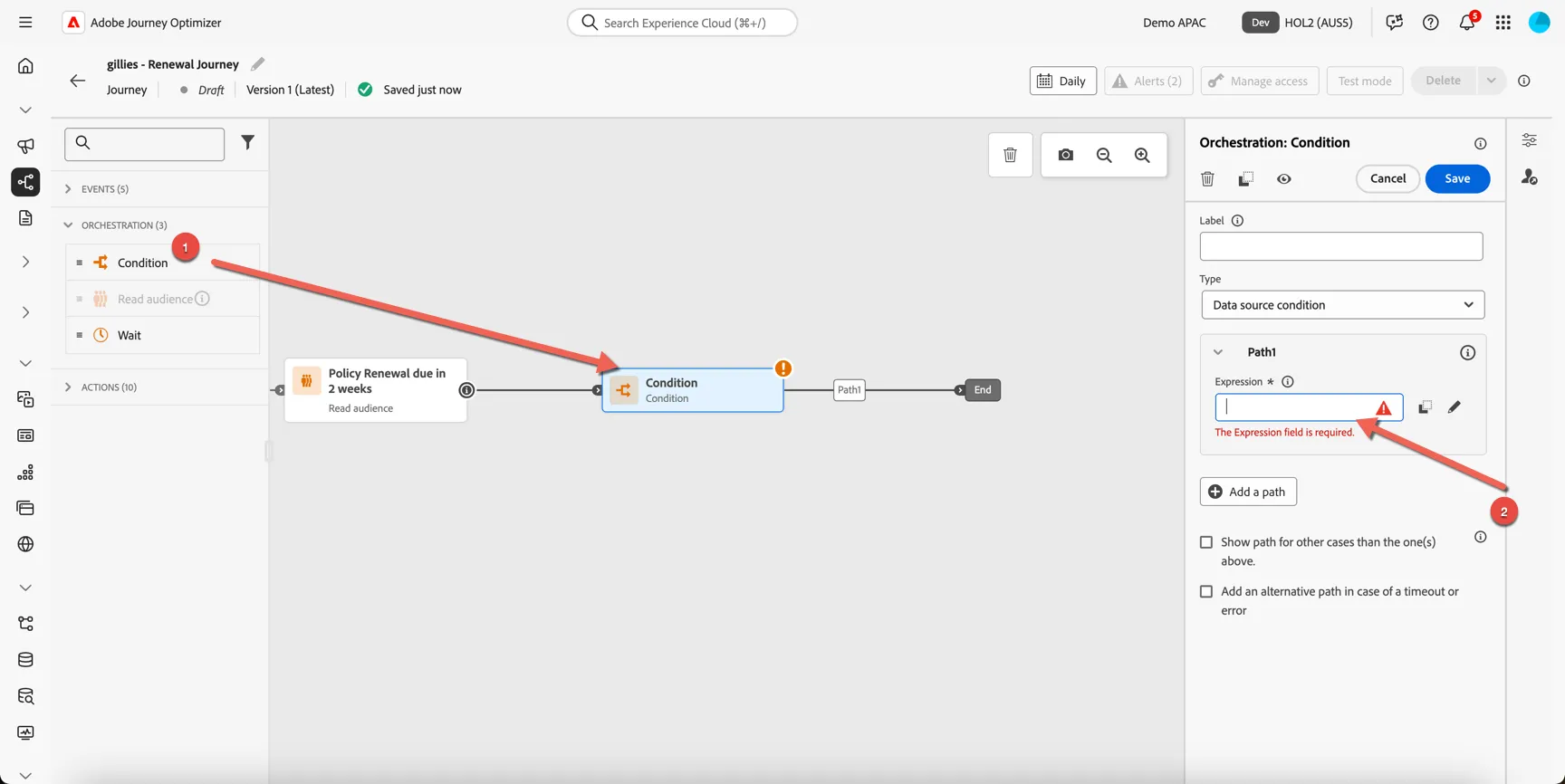
Task: Open the Type dropdown Data source condition
Action: coord(1343,305)
